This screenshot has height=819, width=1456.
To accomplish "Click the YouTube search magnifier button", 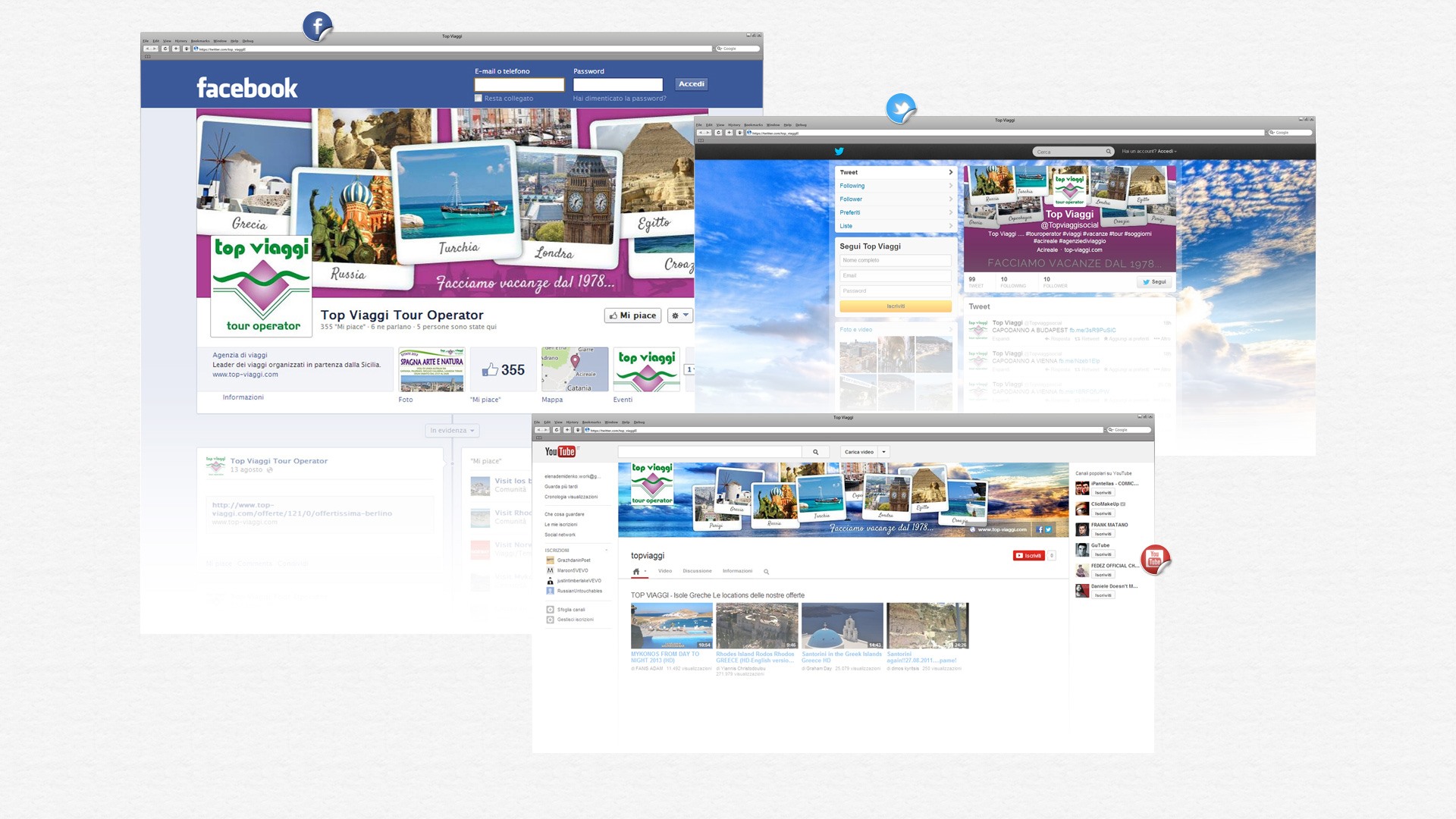I will tap(816, 452).
